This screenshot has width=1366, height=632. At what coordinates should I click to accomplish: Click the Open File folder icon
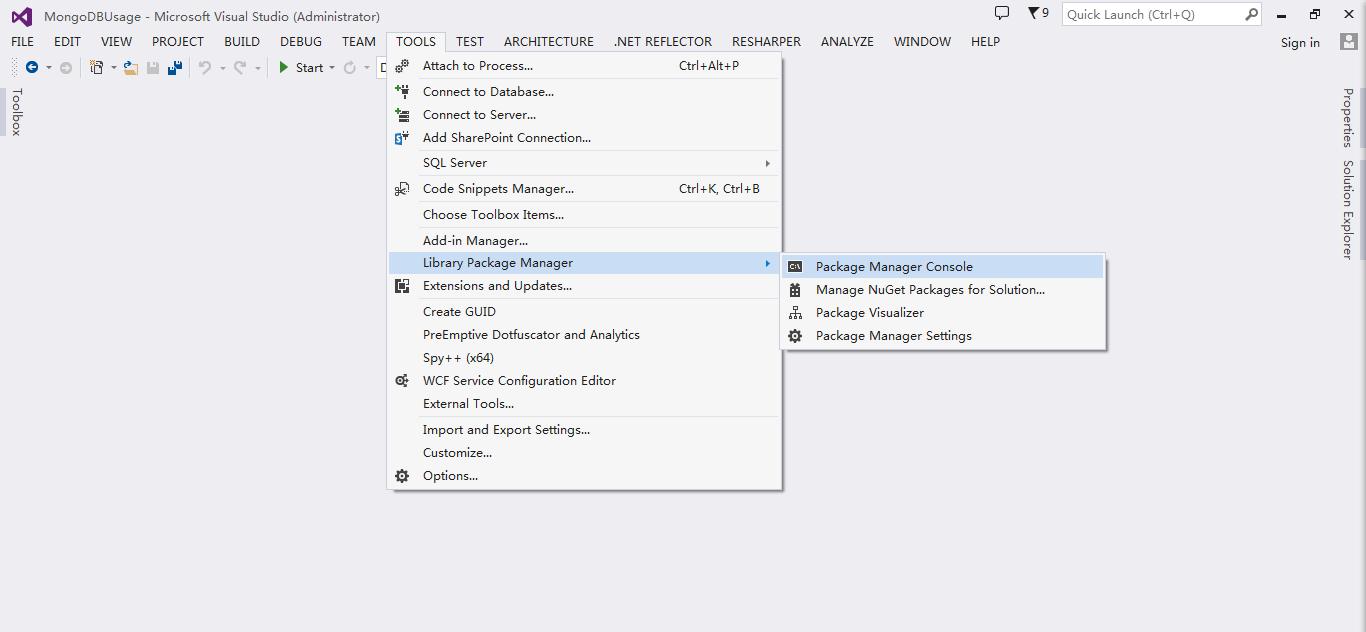[130, 67]
